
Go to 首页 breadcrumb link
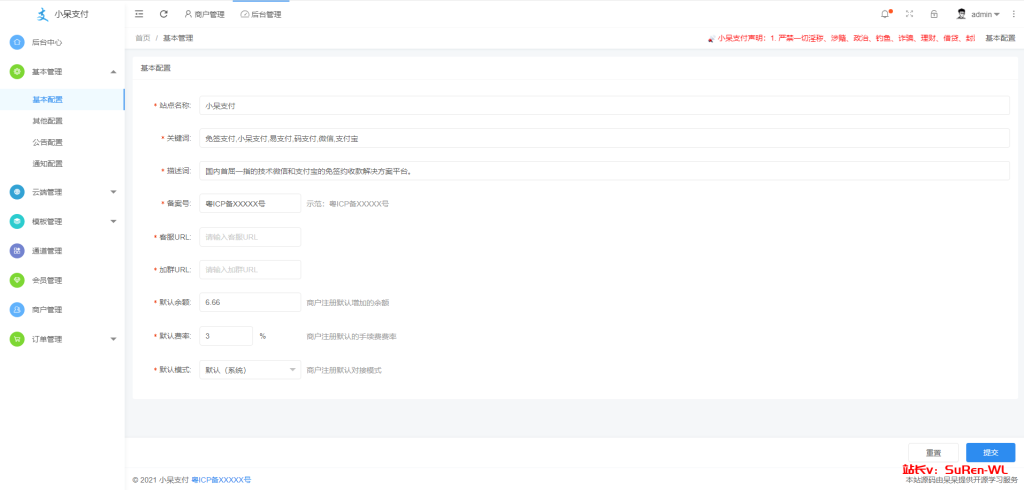coord(142,39)
